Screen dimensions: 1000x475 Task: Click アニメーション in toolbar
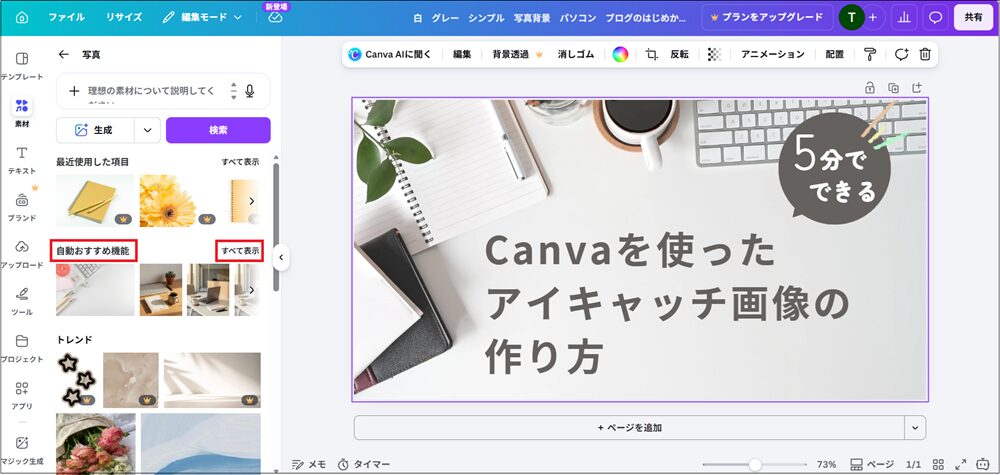tap(773, 55)
